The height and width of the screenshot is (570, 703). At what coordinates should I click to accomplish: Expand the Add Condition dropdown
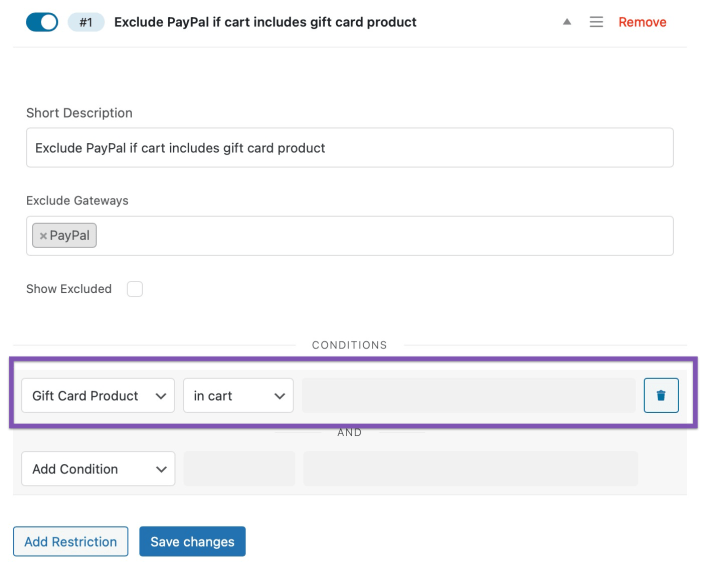point(98,469)
